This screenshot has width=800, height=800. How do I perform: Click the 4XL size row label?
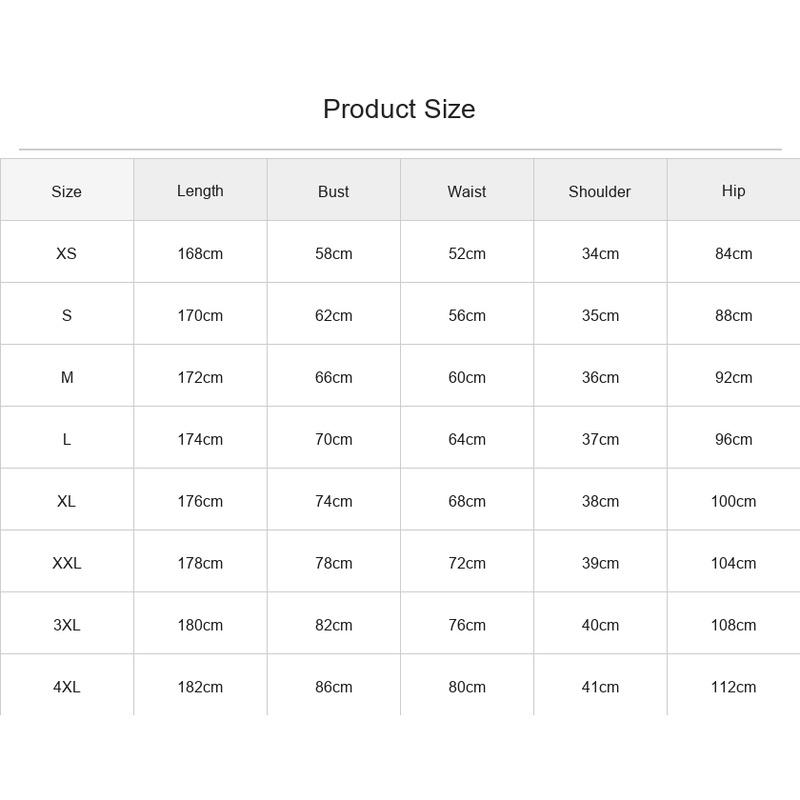[x=66, y=687]
